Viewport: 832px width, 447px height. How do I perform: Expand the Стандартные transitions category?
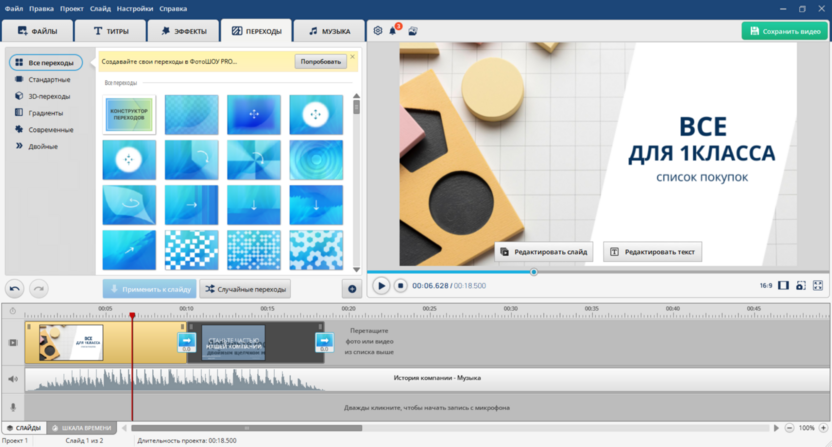pyautogui.click(x=49, y=79)
